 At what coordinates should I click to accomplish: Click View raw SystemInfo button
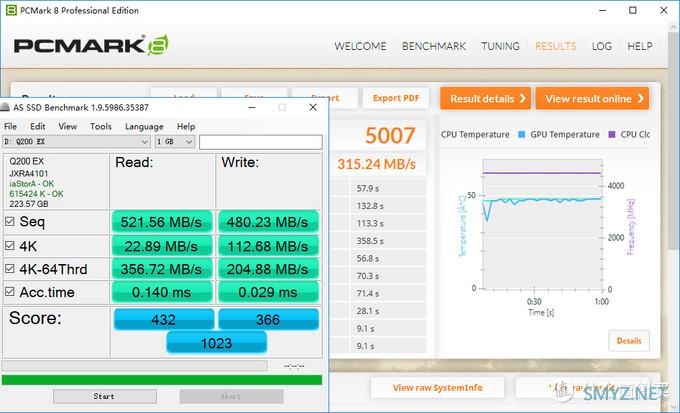[437, 387]
